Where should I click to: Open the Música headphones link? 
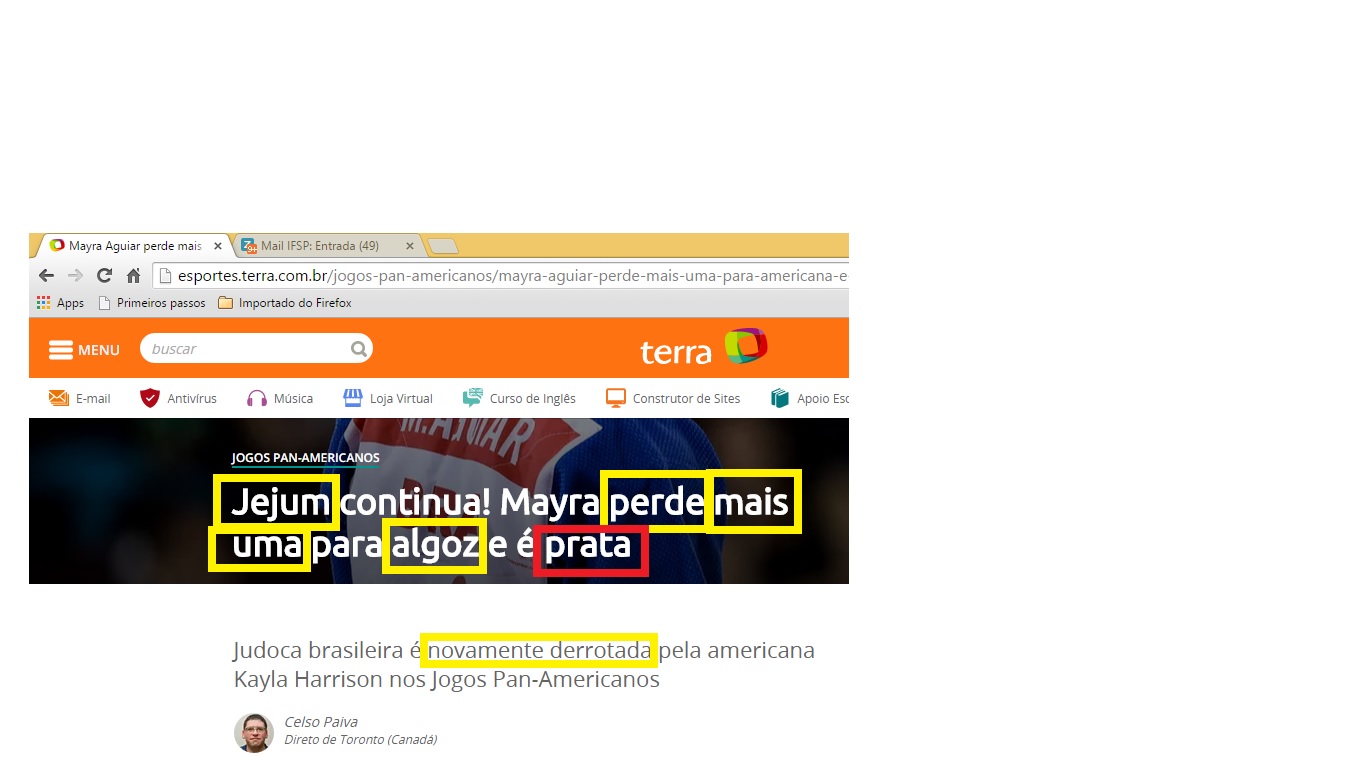280,398
